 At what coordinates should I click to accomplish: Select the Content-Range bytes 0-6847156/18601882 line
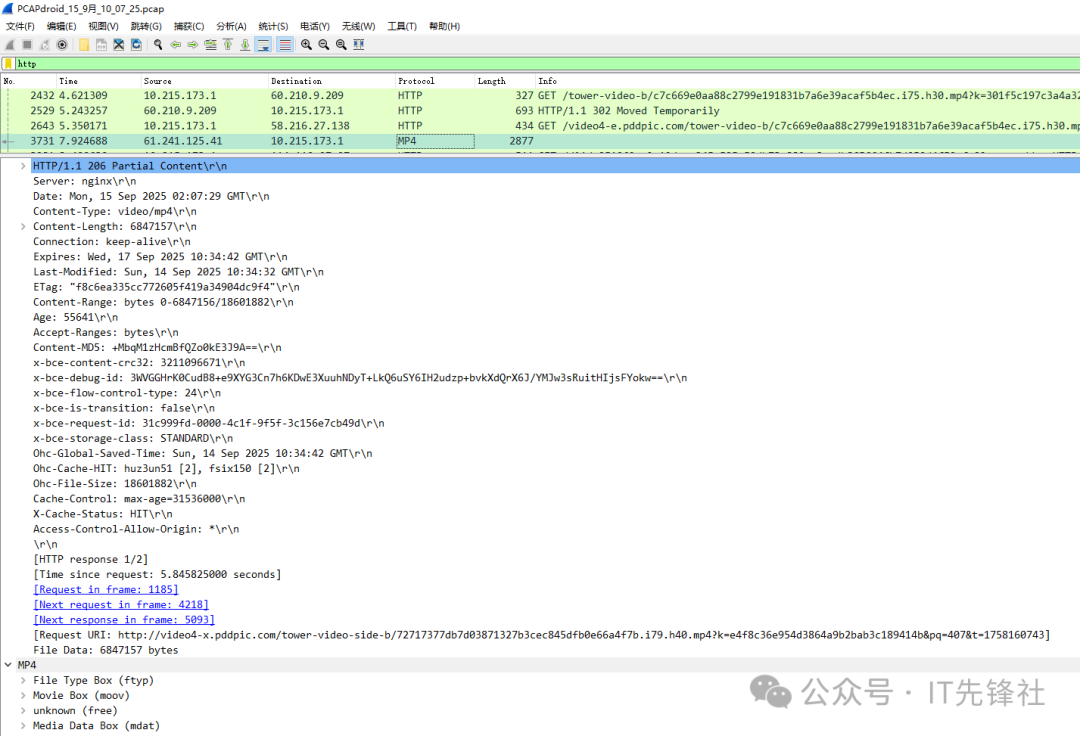pyautogui.click(x=163, y=302)
